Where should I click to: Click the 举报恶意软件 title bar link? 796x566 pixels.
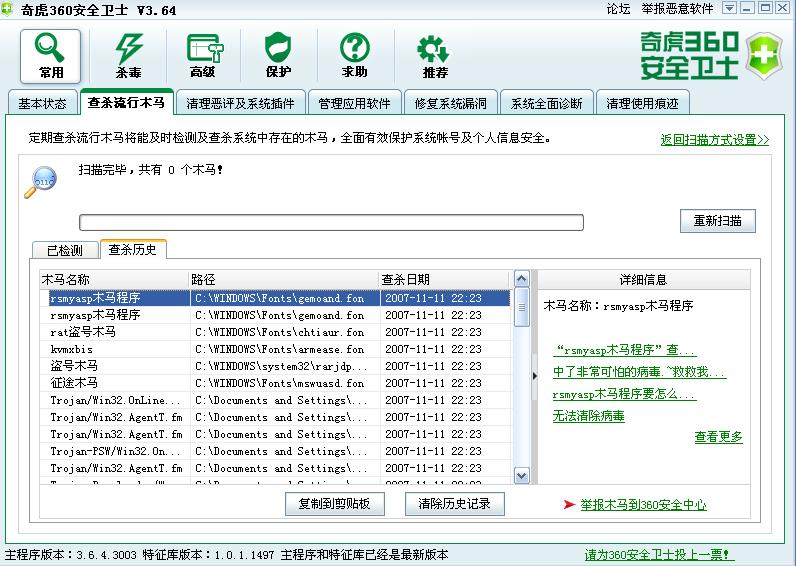tap(677, 9)
